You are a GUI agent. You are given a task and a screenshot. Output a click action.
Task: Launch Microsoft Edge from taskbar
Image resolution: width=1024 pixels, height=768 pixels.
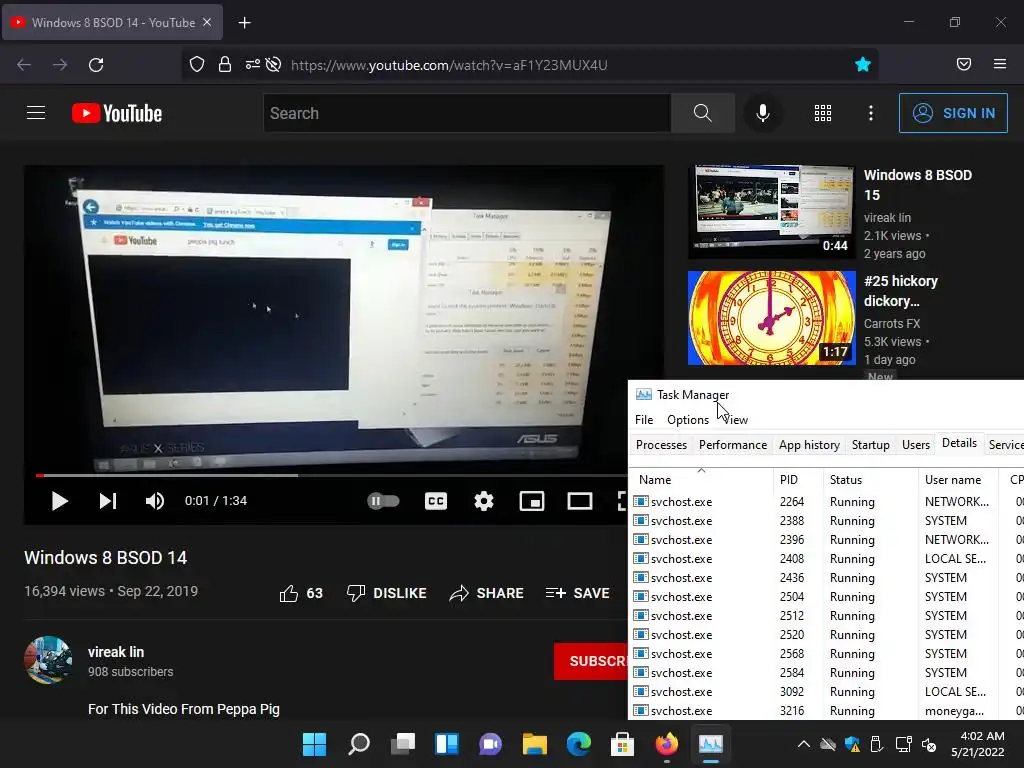pos(579,744)
